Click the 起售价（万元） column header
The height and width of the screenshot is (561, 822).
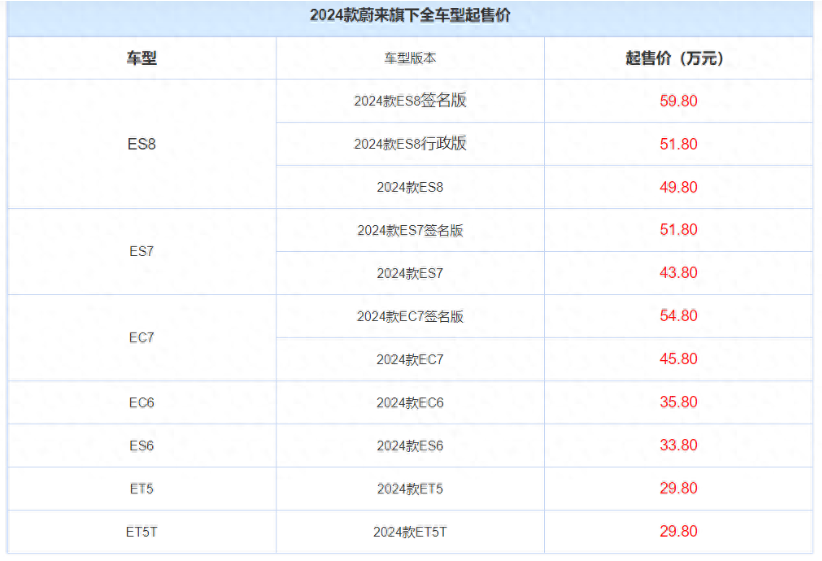click(x=678, y=58)
